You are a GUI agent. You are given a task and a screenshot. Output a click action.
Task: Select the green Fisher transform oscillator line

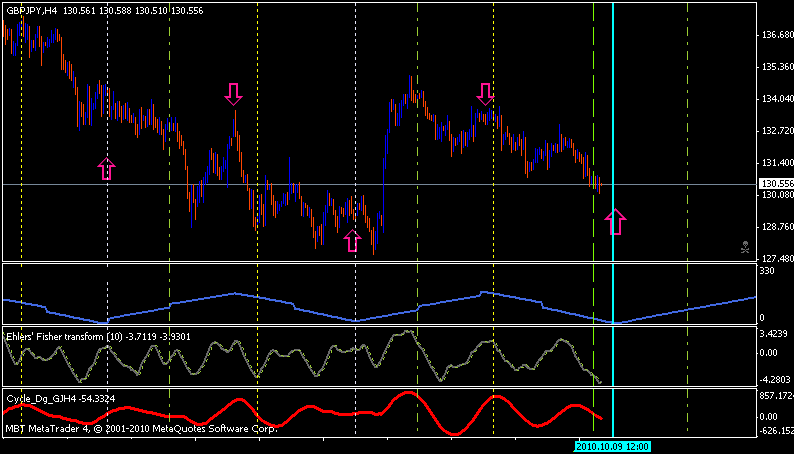click(x=220, y=351)
